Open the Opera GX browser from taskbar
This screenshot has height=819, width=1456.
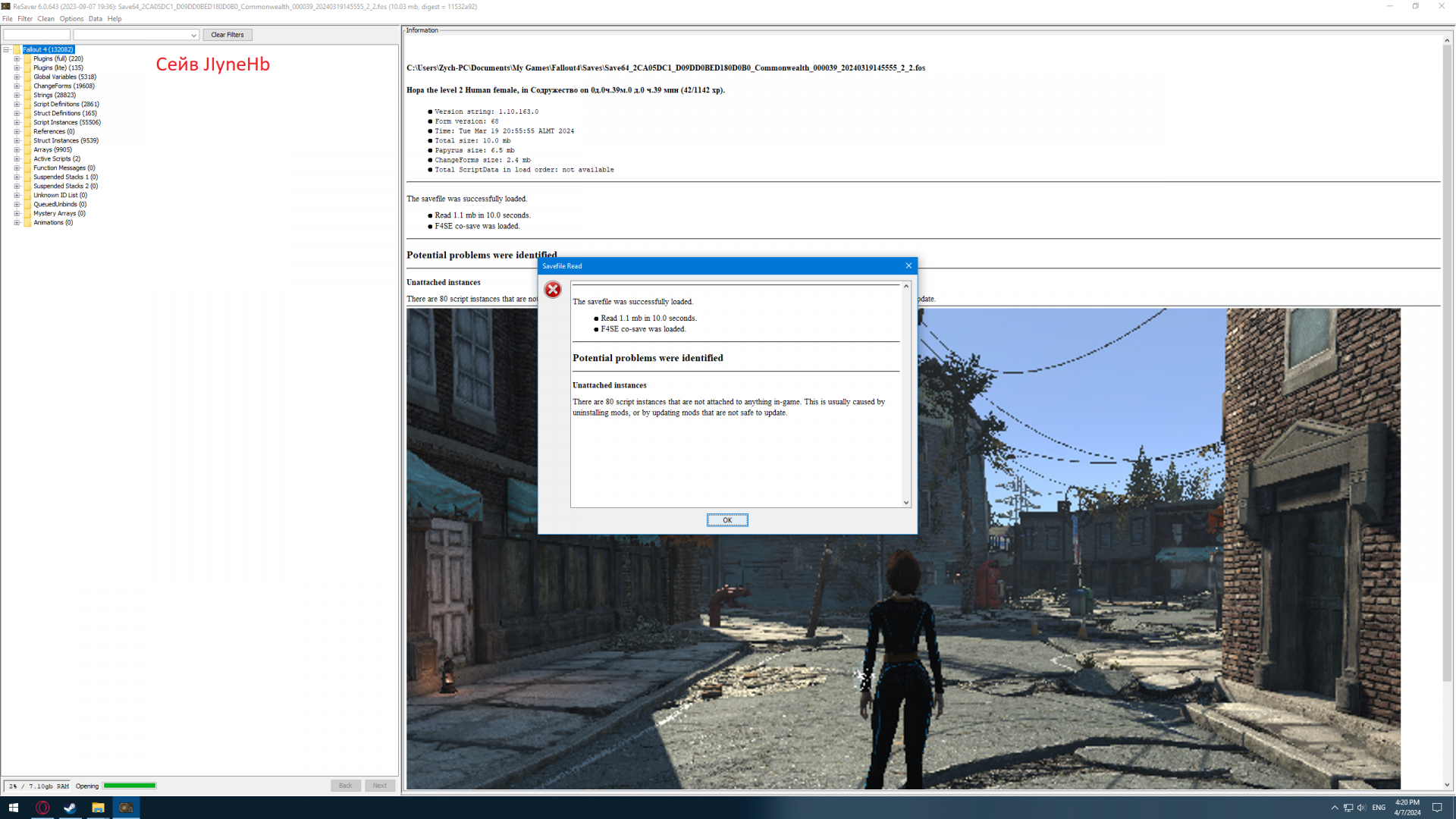coord(42,808)
